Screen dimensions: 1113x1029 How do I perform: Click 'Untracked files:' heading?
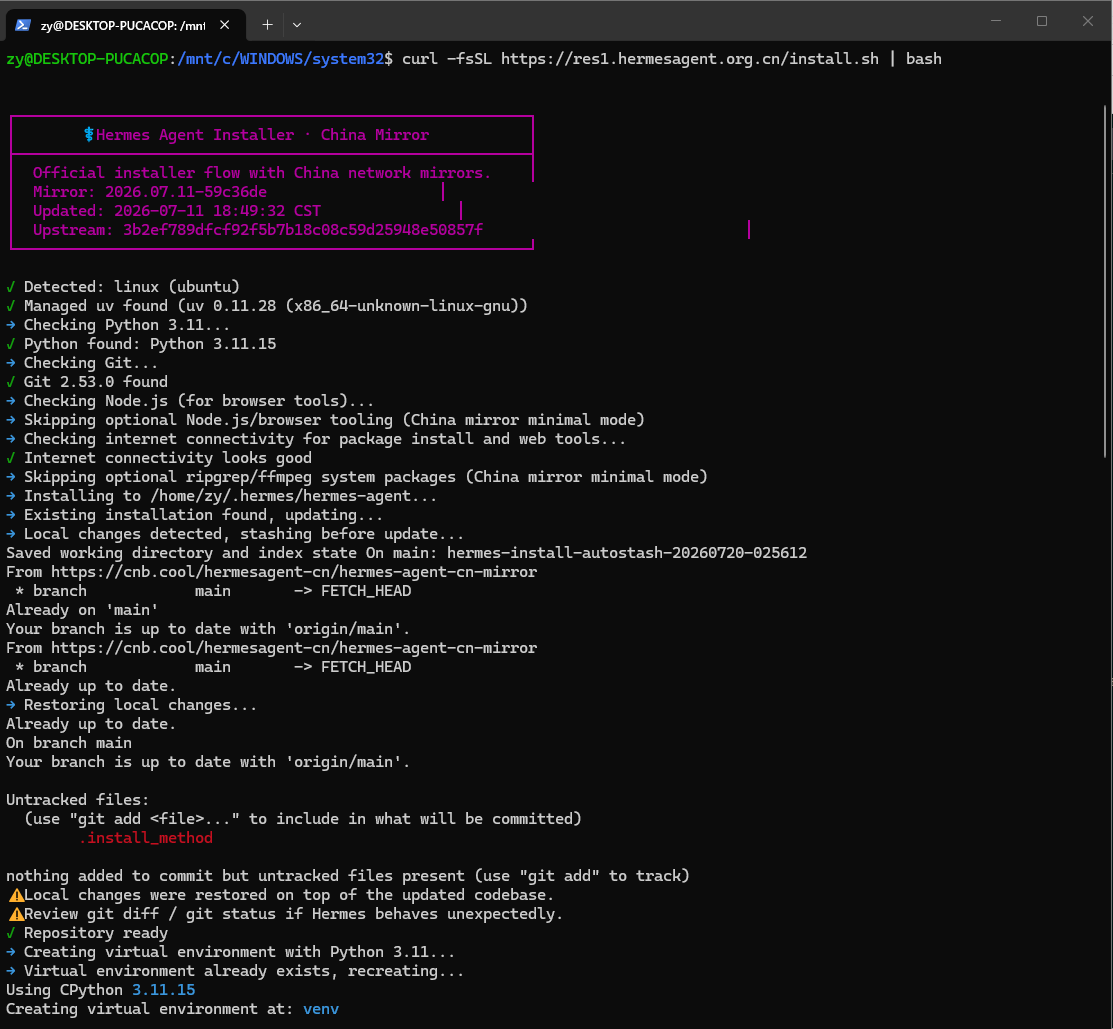tap(78, 800)
